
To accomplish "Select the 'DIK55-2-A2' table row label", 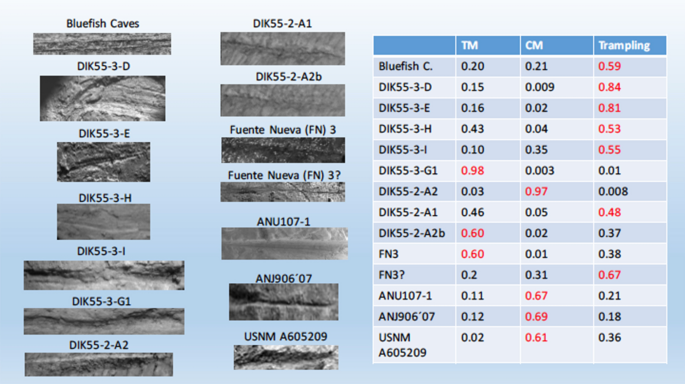I will [408, 191].
